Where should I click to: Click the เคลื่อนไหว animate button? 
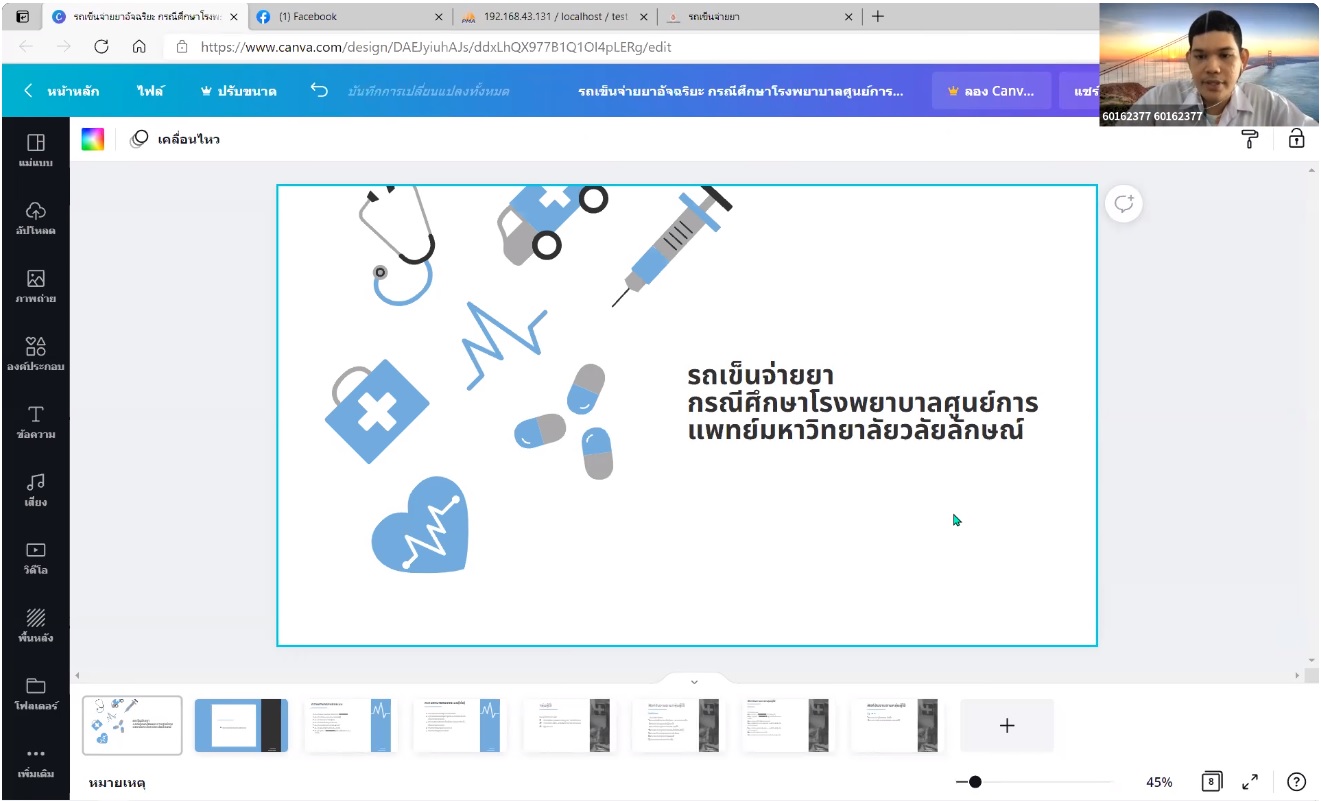(x=176, y=139)
